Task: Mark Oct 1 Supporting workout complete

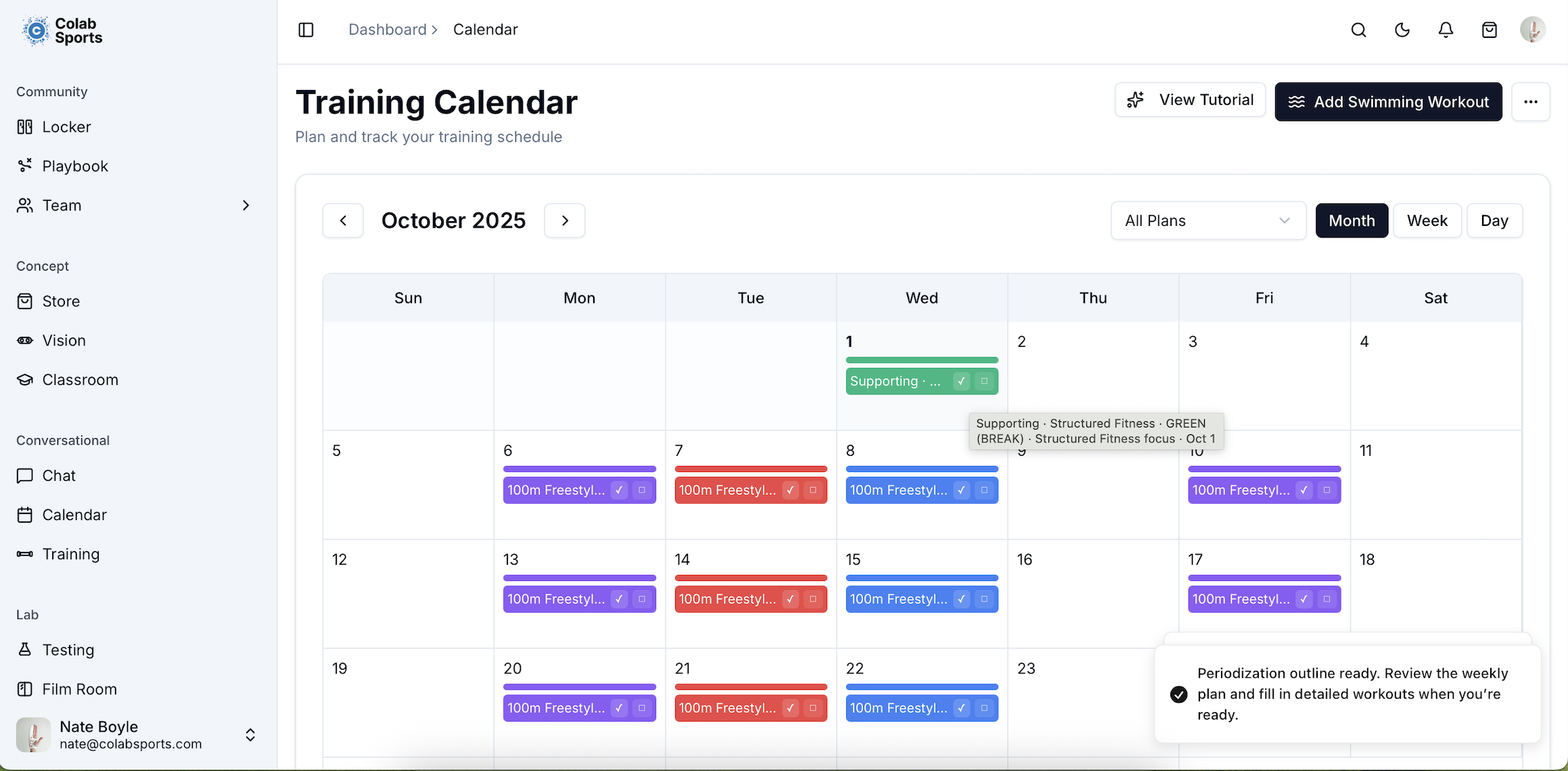Action: point(961,381)
